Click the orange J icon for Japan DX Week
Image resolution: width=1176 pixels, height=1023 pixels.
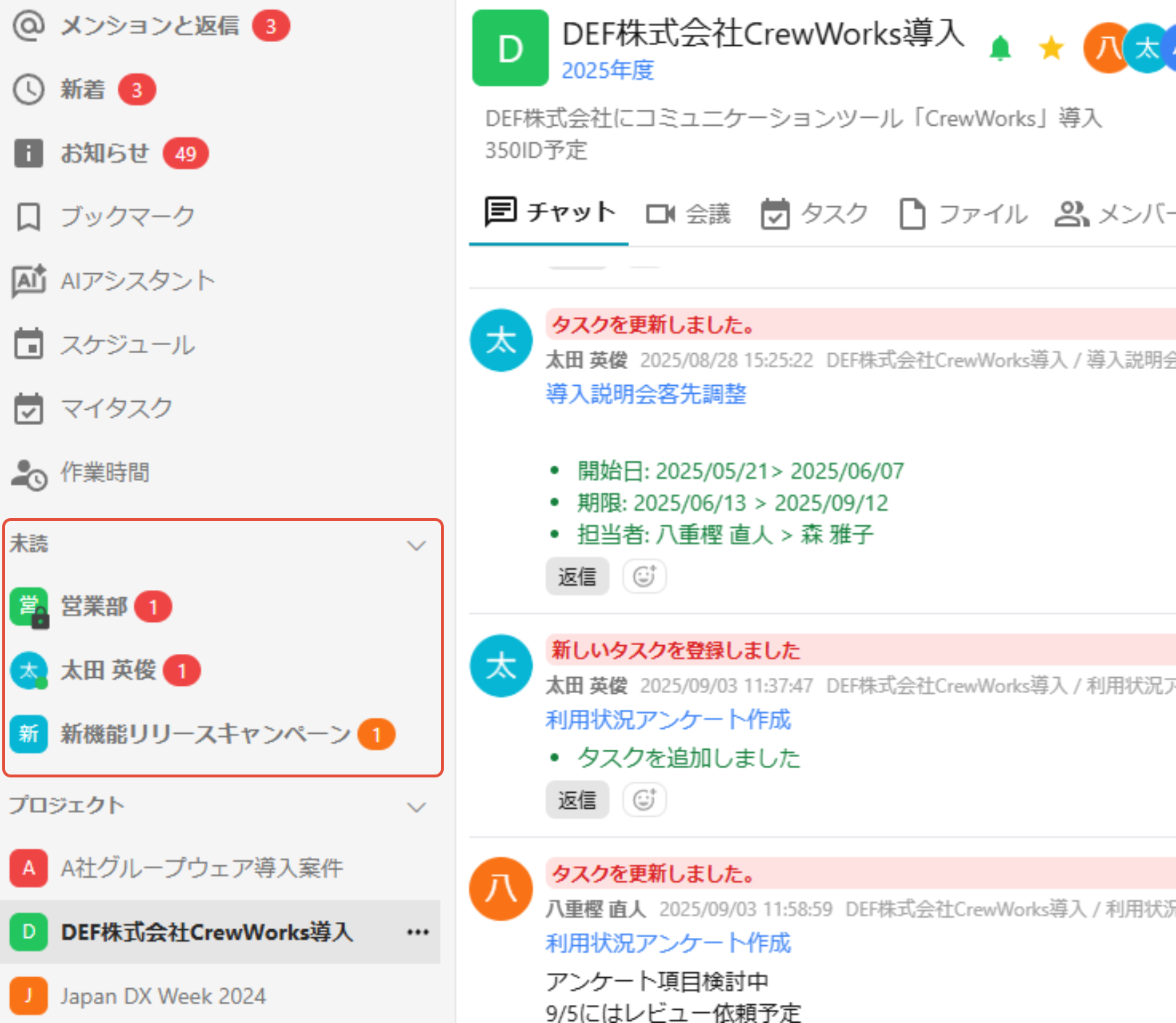29,995
